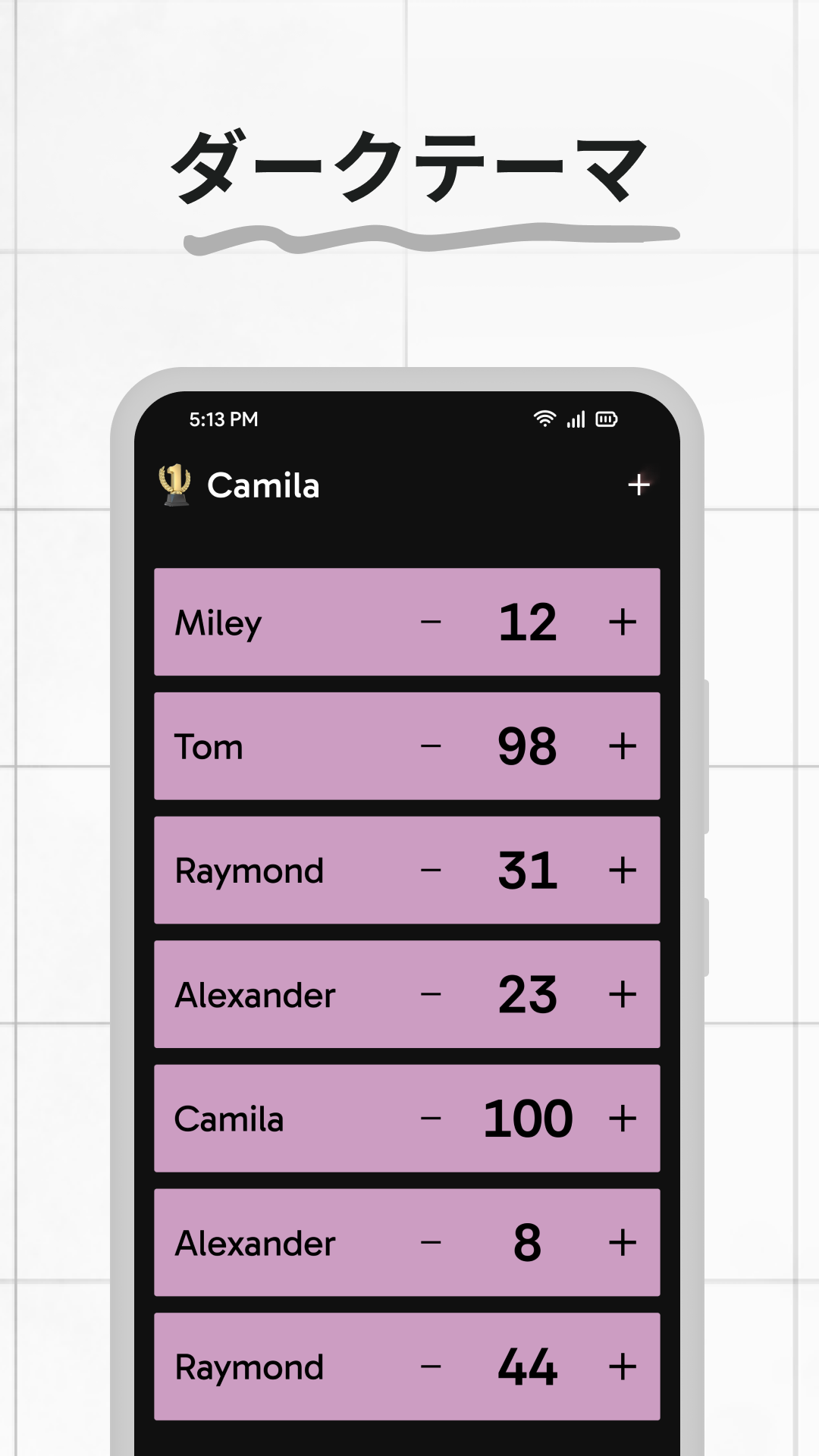The height and width of the screenshot is (1456, 819).
Task: Tap the add player plus icon in header
Action: 639,485
